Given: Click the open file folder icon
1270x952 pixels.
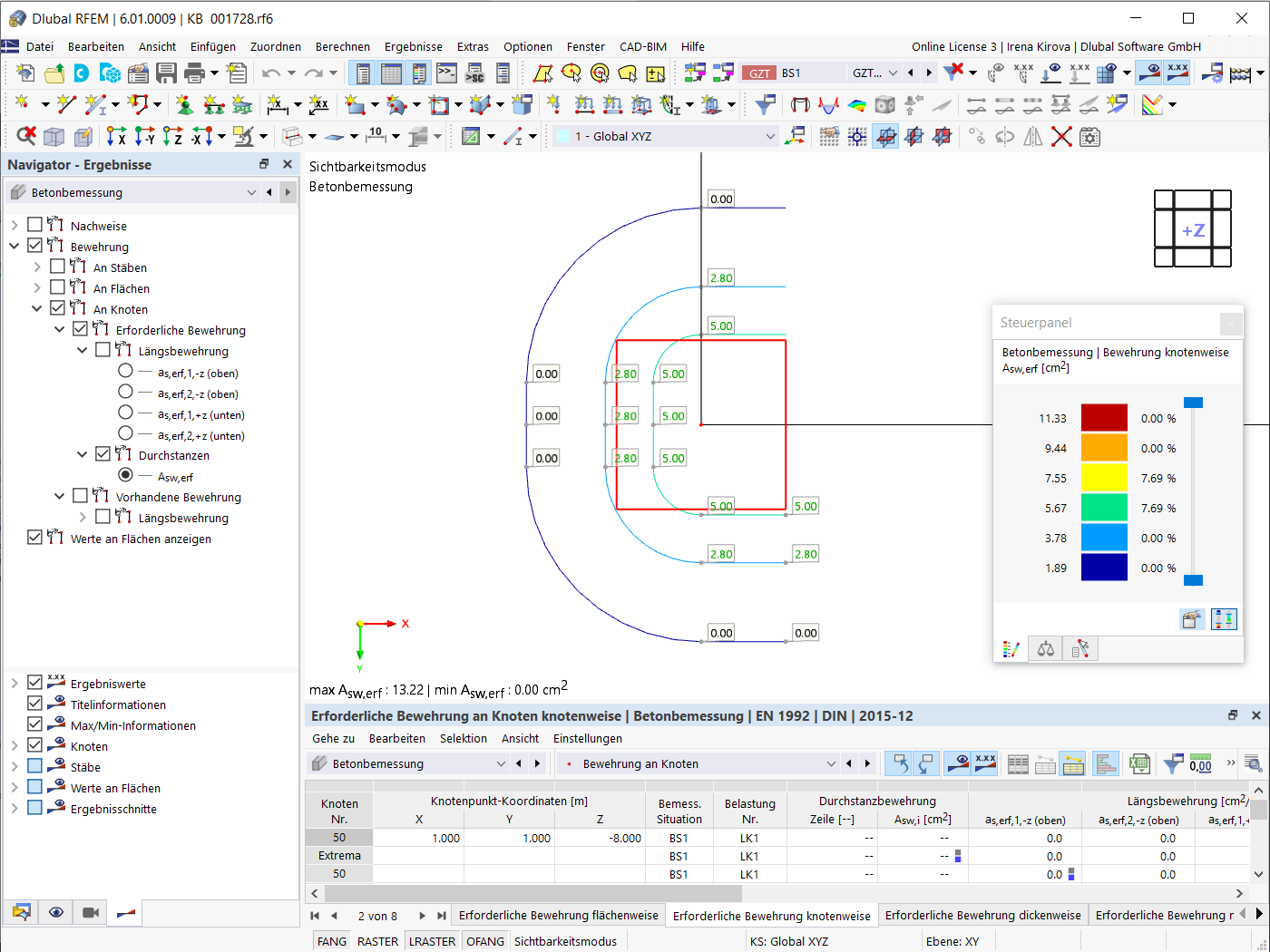Looking at the screenshot, I should click(54, 73).
